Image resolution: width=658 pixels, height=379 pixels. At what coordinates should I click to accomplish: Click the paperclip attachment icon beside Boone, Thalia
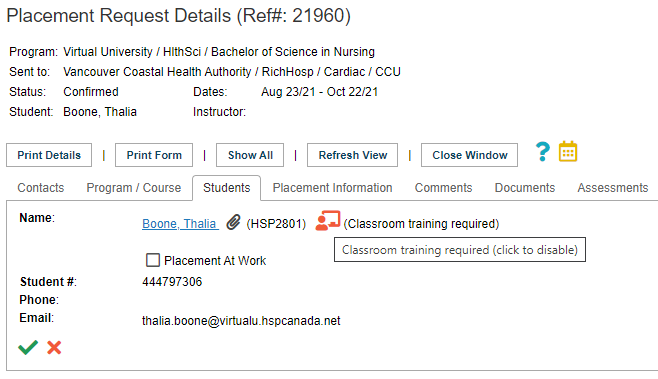pyautogui.click(x=233, y=222)
